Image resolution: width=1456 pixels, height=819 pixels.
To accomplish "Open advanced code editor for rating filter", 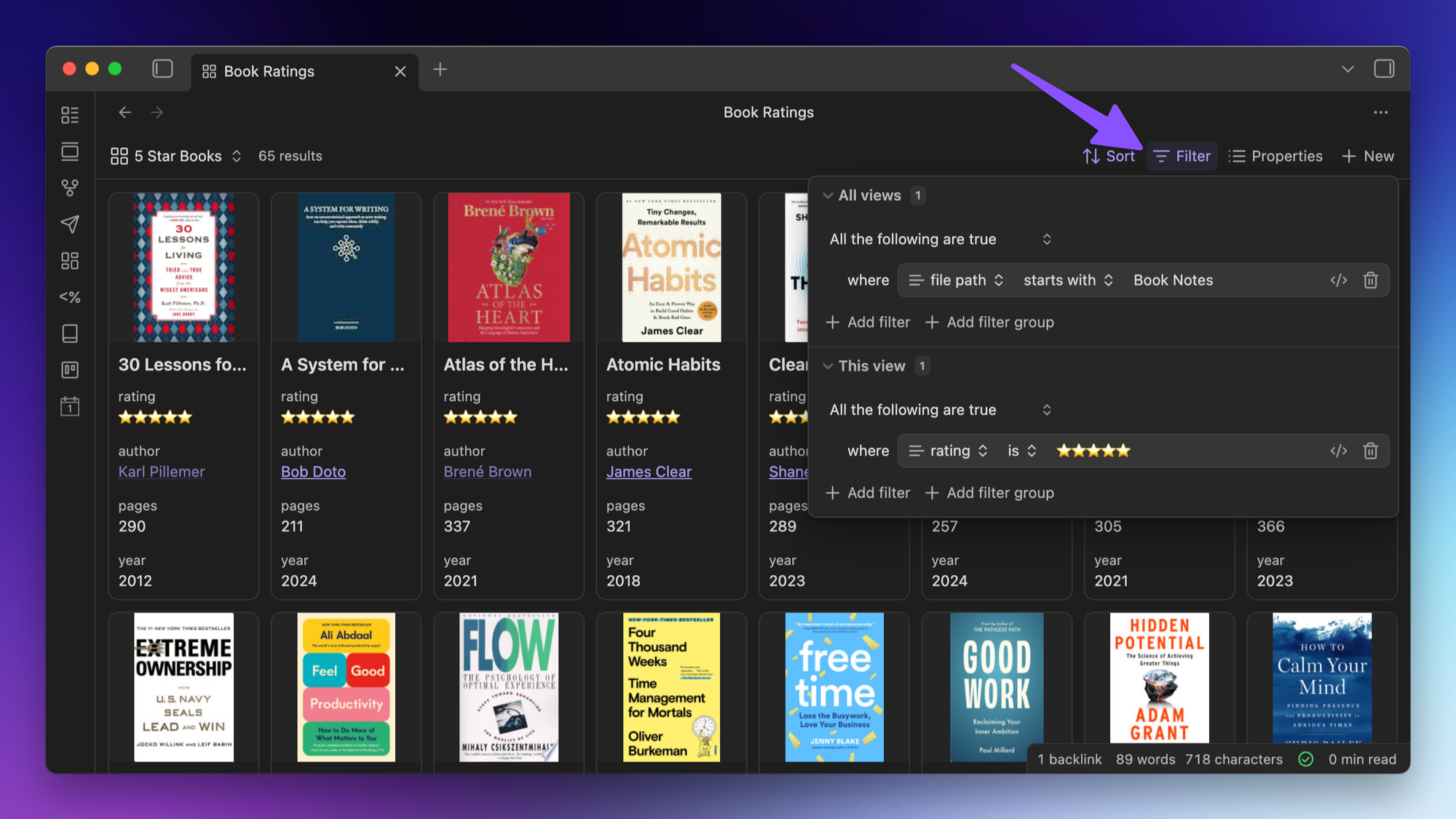I will pyautogui.click(x=1338, y=451).
